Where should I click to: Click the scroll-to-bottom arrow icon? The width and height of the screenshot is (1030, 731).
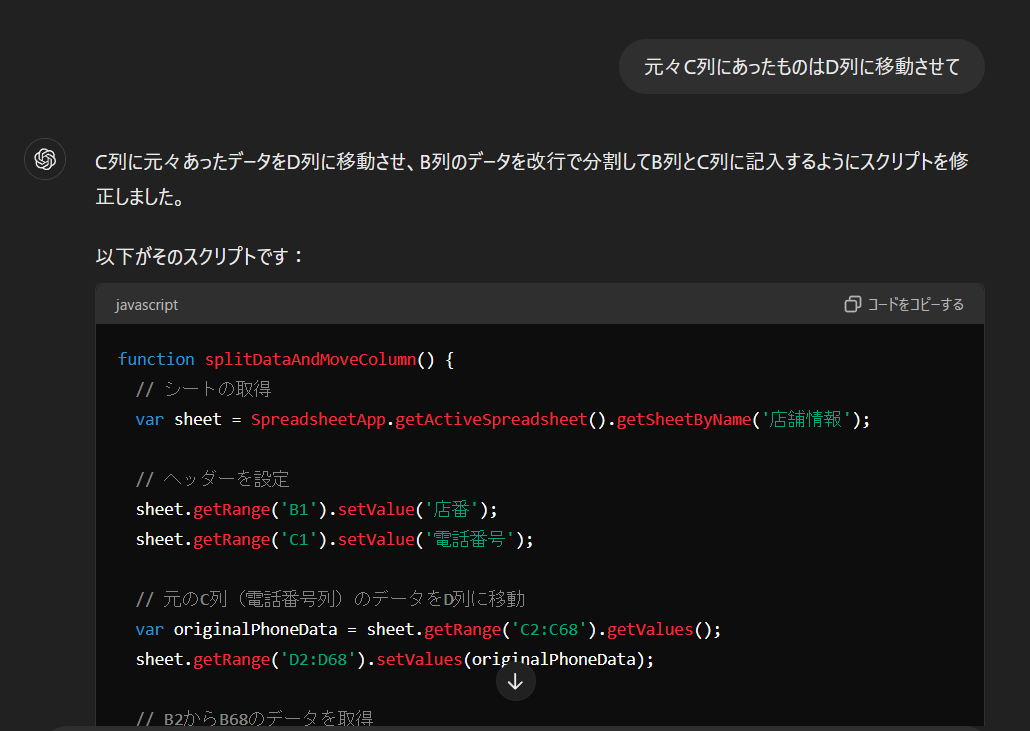[x=515, y=681]
